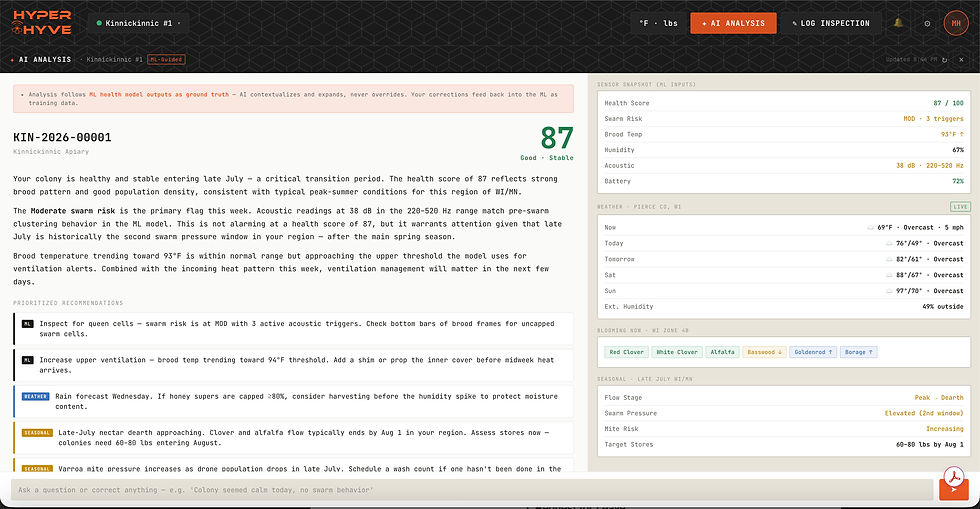Click the Health Score row
This screenshot has width=980, height=509.
(784, 103)
